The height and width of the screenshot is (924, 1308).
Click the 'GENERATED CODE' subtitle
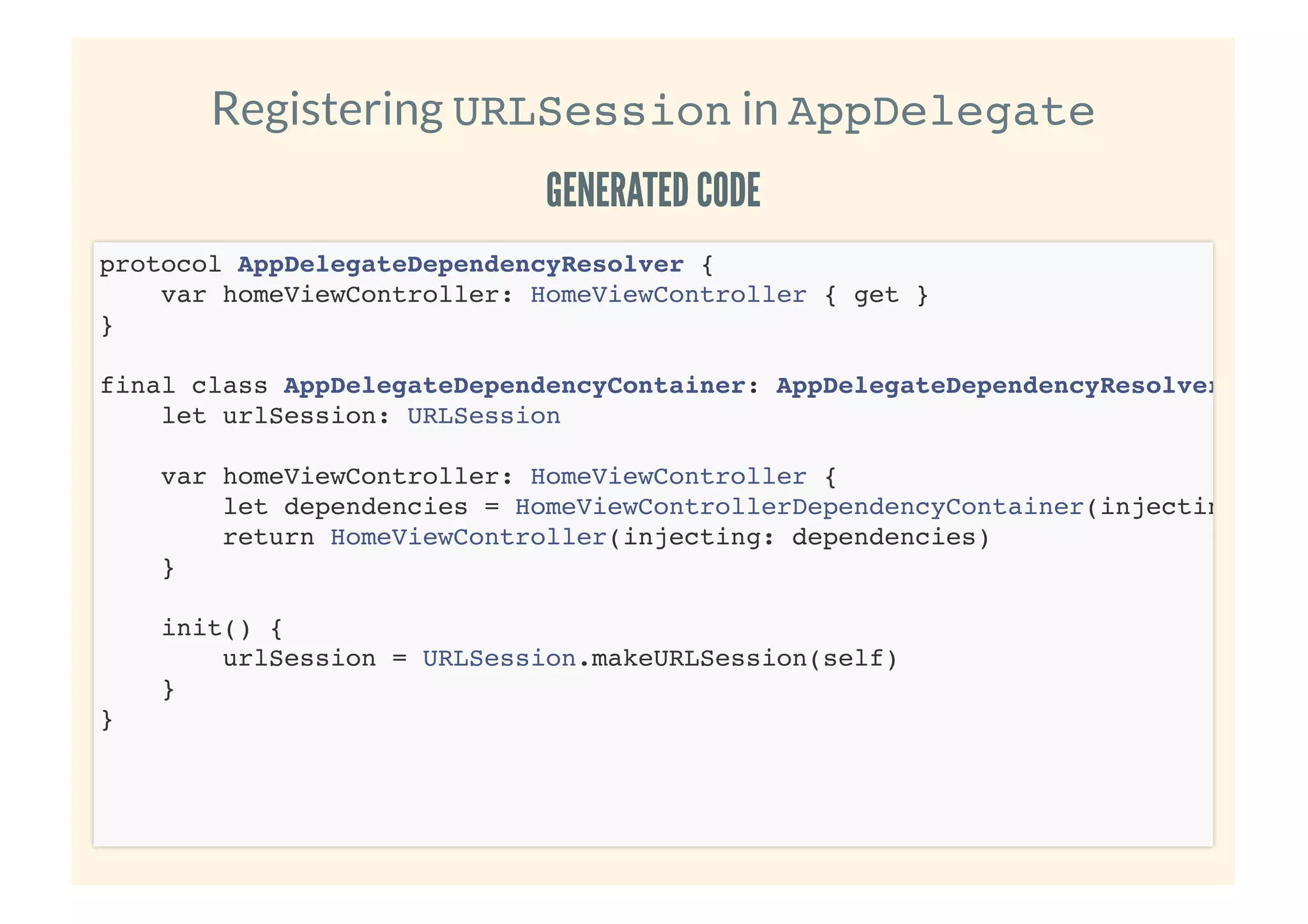[653, 190]
